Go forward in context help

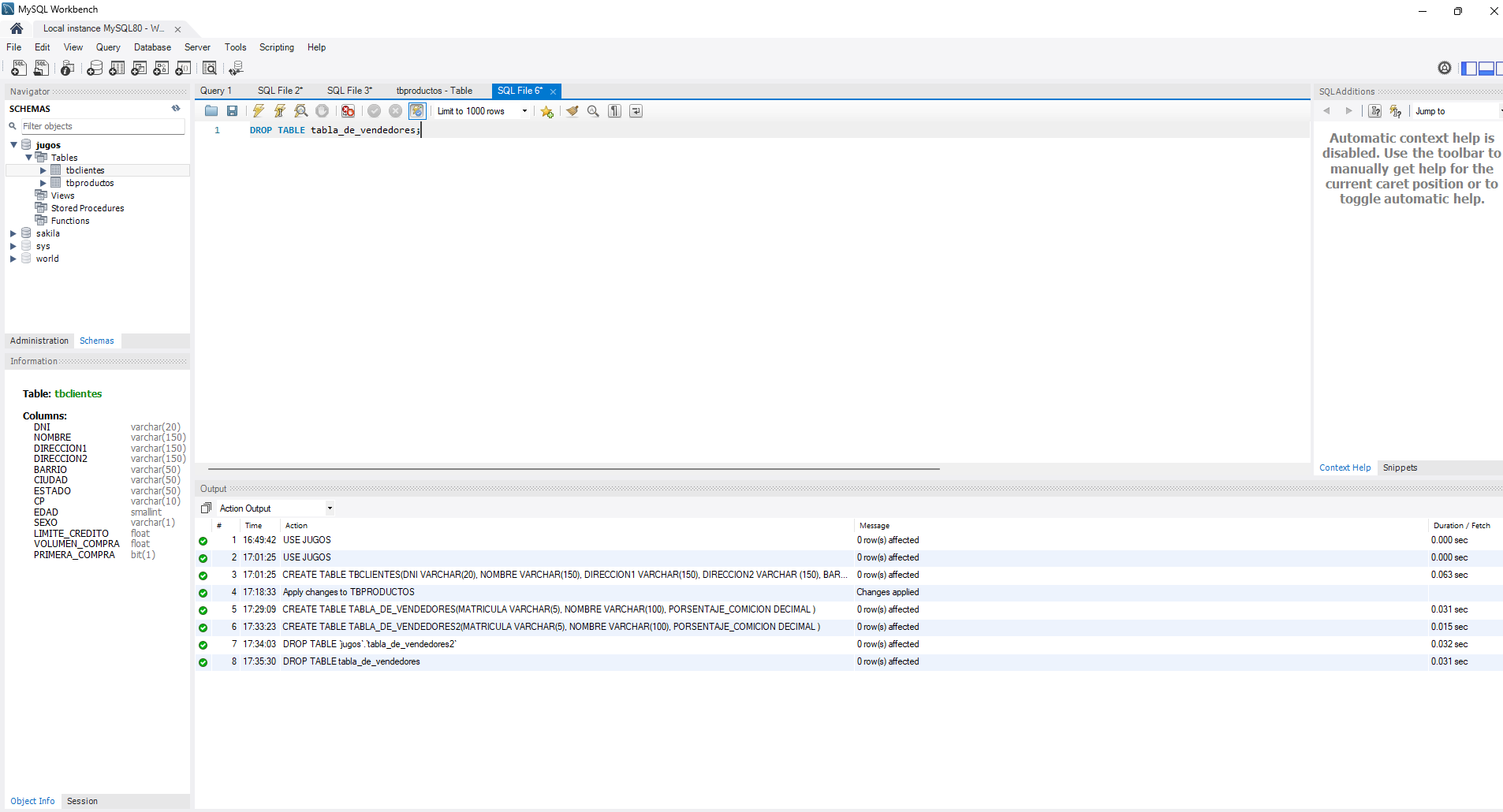(x=1348, y=111)
